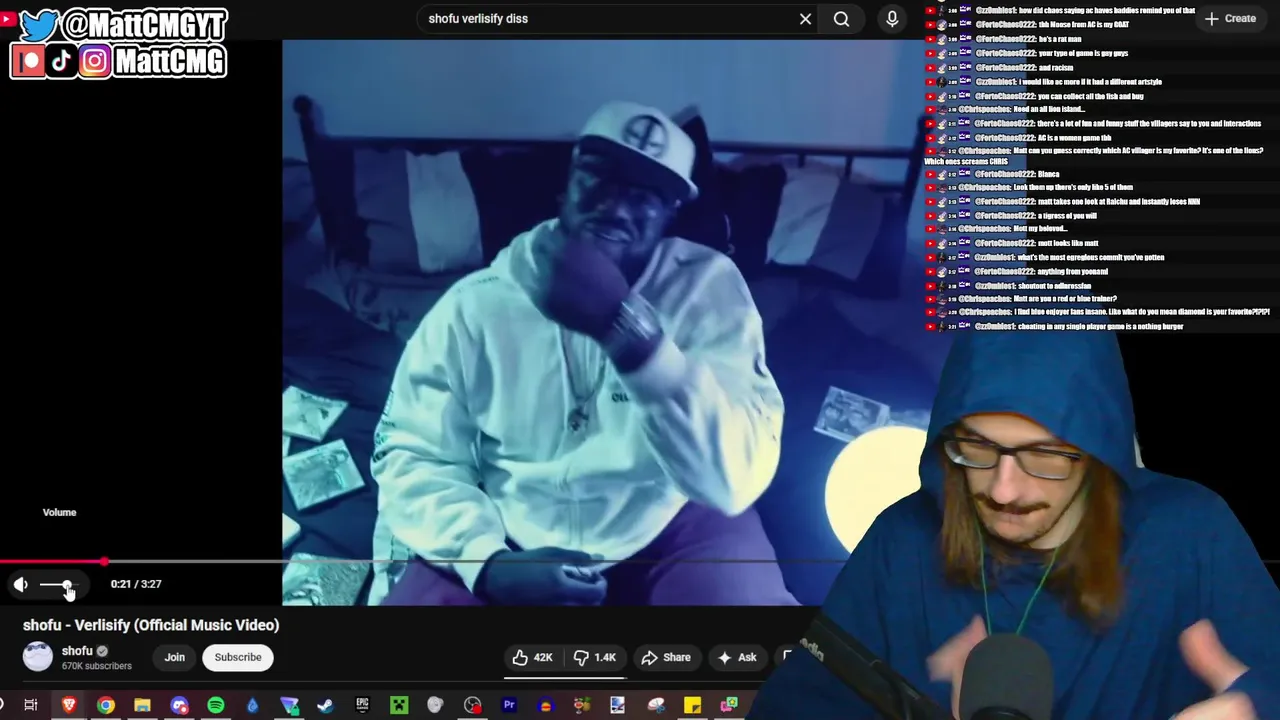1280x720 pixels.
Task: Like the video with thumbs up
Action: (533, 657)
